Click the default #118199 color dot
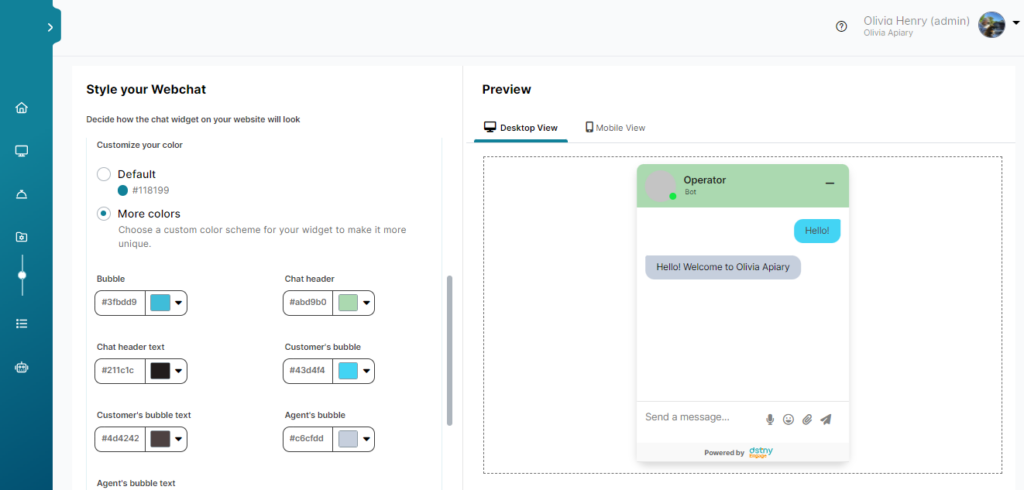This screenshot has height=490, width=1024. point(123,191)
